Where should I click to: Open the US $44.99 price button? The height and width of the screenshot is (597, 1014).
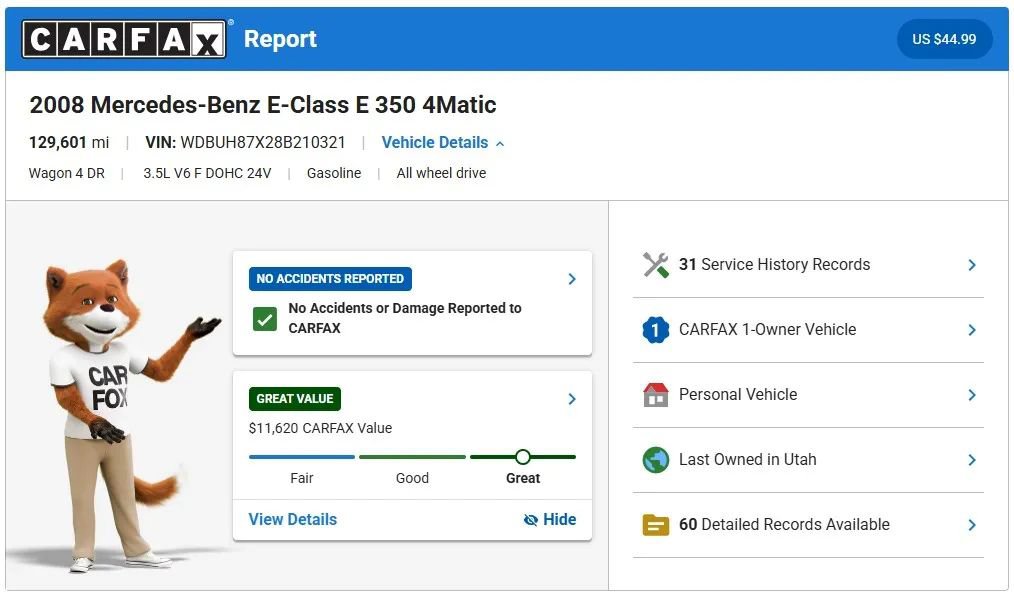coord(944,39)
